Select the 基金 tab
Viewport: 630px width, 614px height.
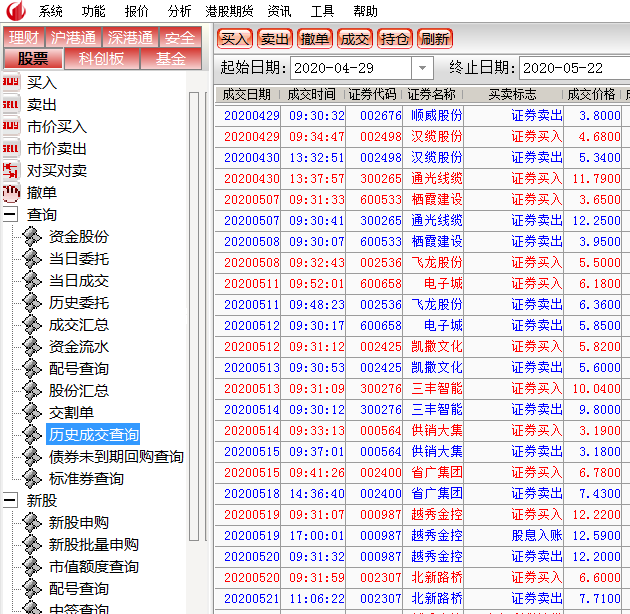pyautogui.click(x=171, y=59)
